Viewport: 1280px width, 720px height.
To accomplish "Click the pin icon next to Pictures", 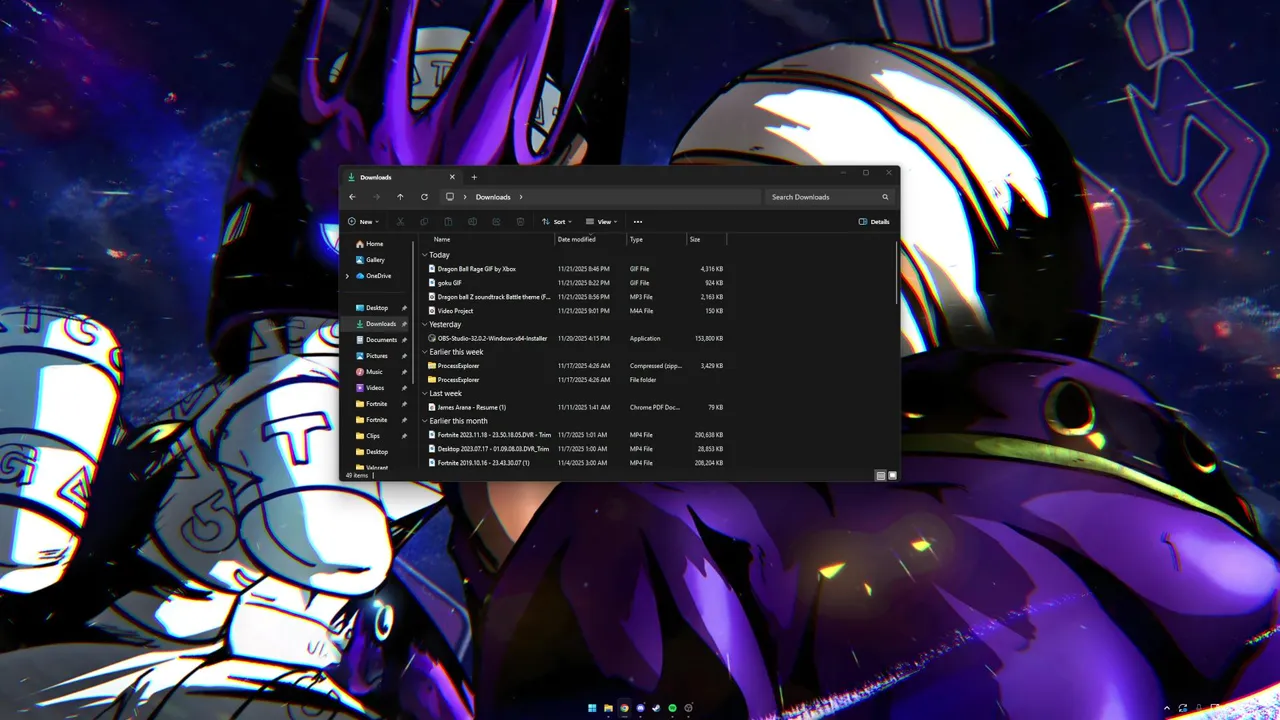I will click(404, 356).
